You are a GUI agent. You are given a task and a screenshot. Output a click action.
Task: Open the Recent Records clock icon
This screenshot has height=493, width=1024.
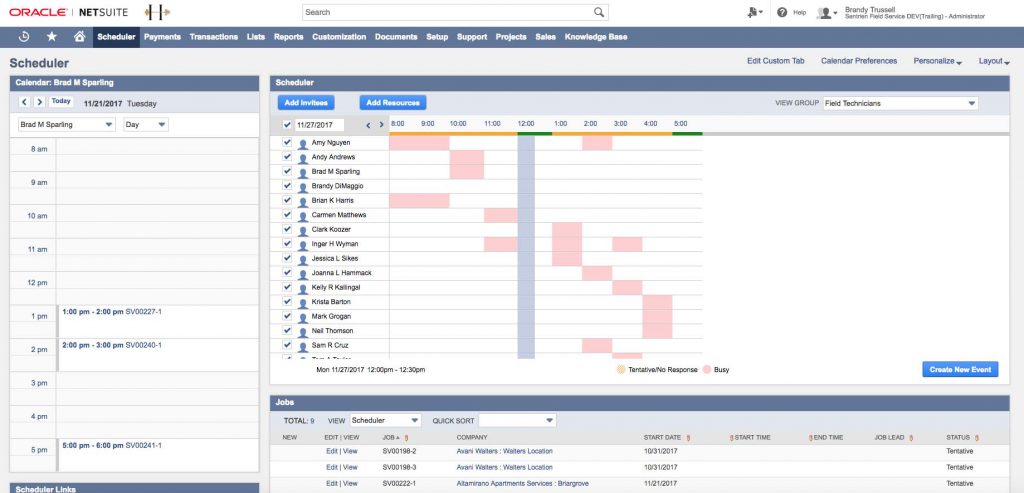[24, 37]
